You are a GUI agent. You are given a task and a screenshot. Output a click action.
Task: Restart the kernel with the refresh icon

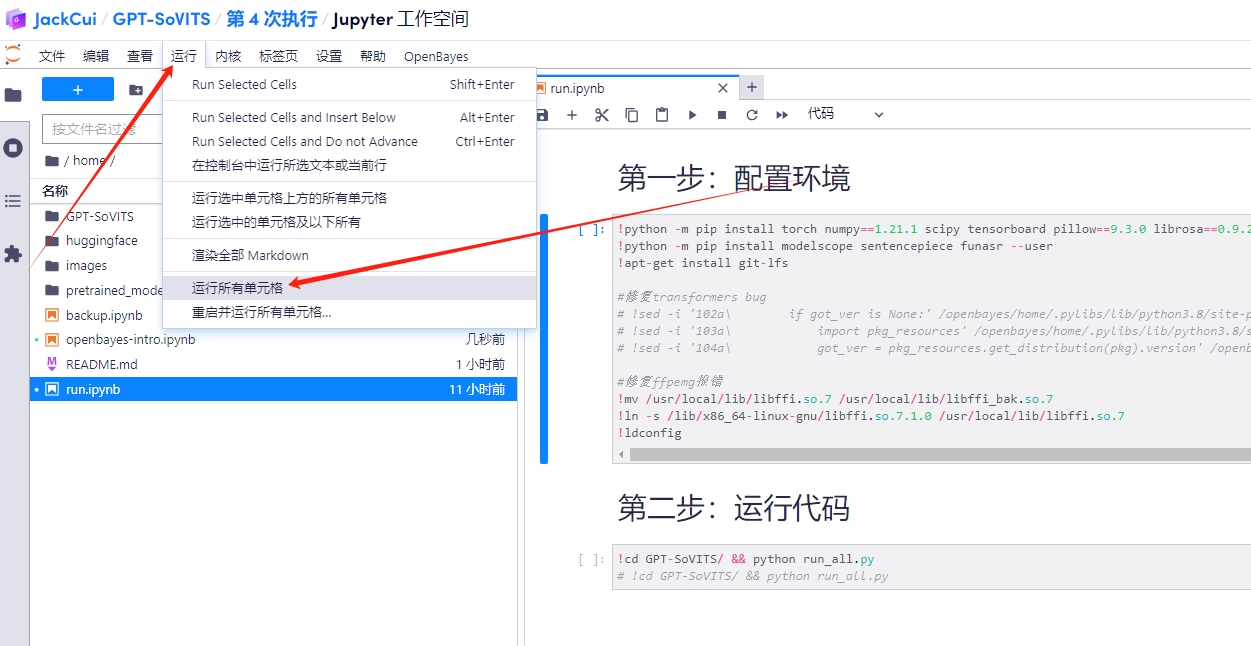point(752,115)
